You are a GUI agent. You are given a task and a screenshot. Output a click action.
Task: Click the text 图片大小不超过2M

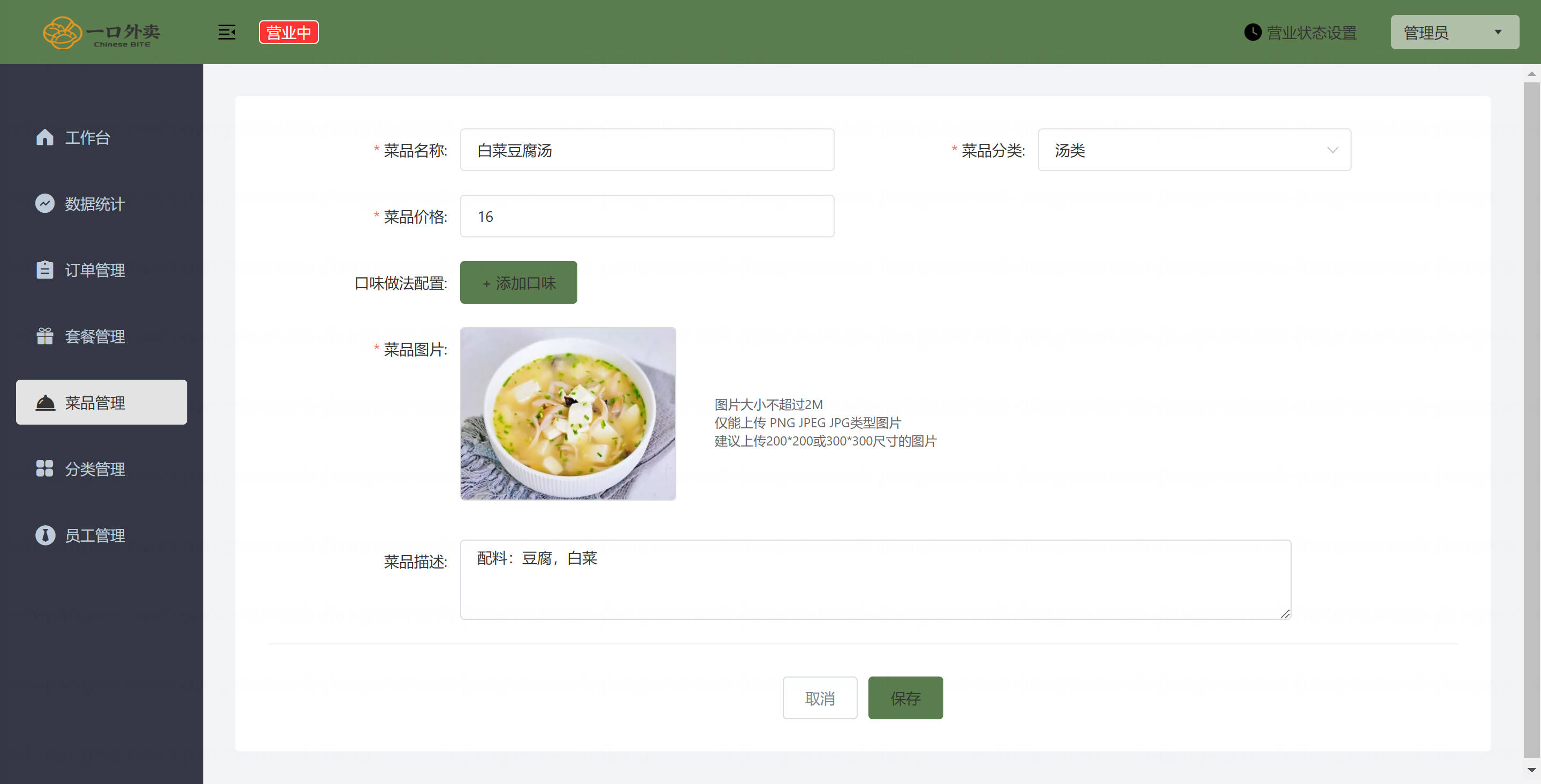(x=769, y=405)
